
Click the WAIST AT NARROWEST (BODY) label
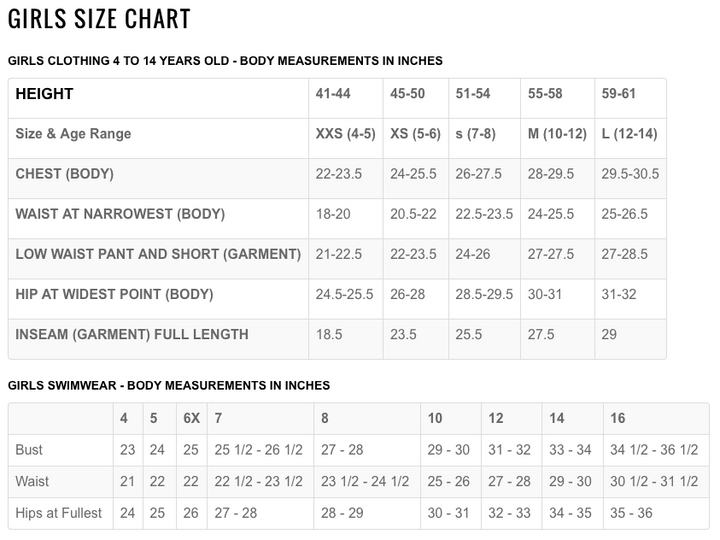(x=120, y=214)
